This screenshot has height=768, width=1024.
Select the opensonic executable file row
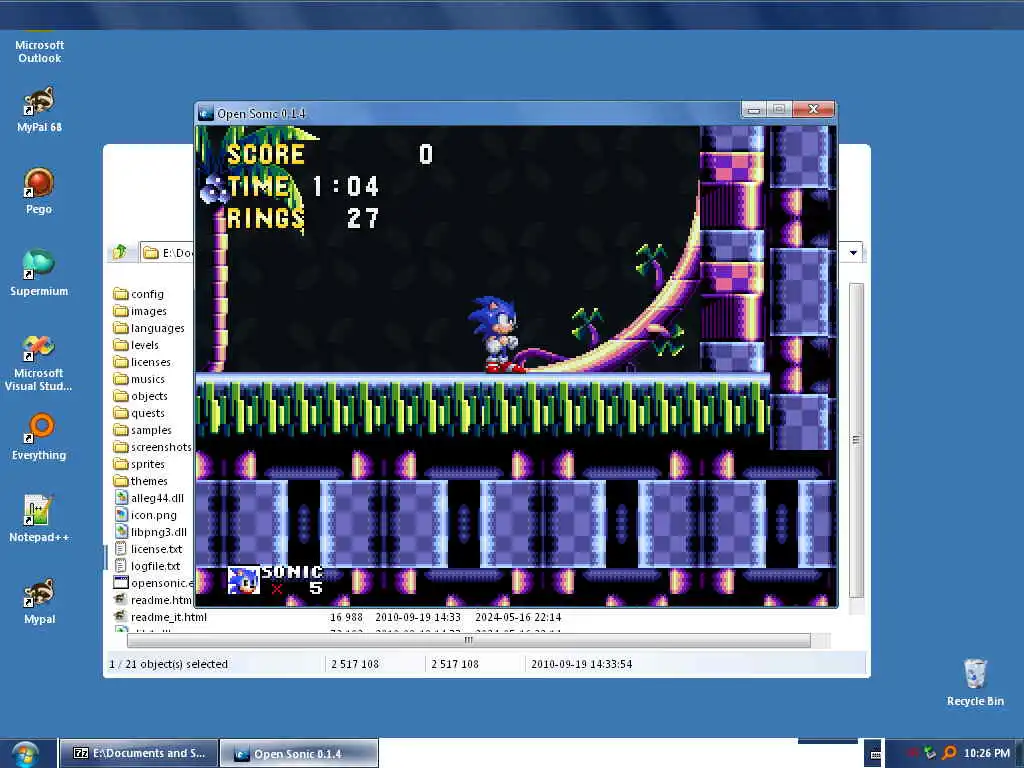[x=153, y=583]
